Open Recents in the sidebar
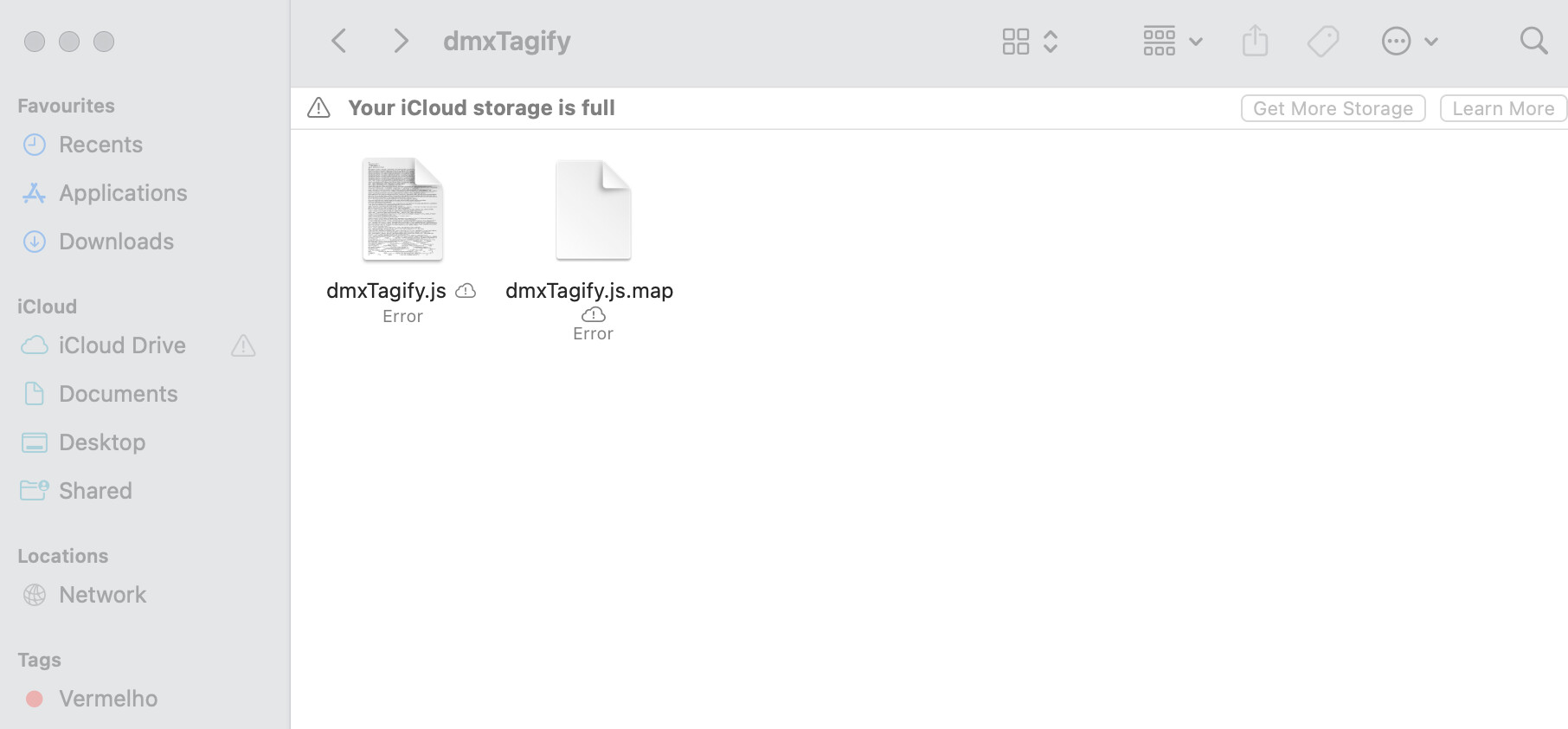Viewport: 1568px width, 729px height. point(100,145)
